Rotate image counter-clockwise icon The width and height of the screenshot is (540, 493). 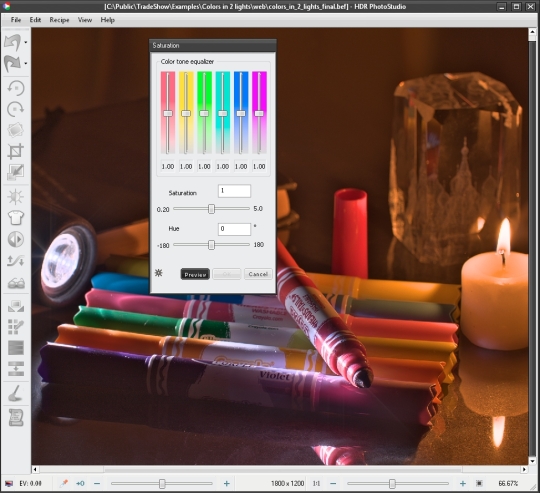15,88
